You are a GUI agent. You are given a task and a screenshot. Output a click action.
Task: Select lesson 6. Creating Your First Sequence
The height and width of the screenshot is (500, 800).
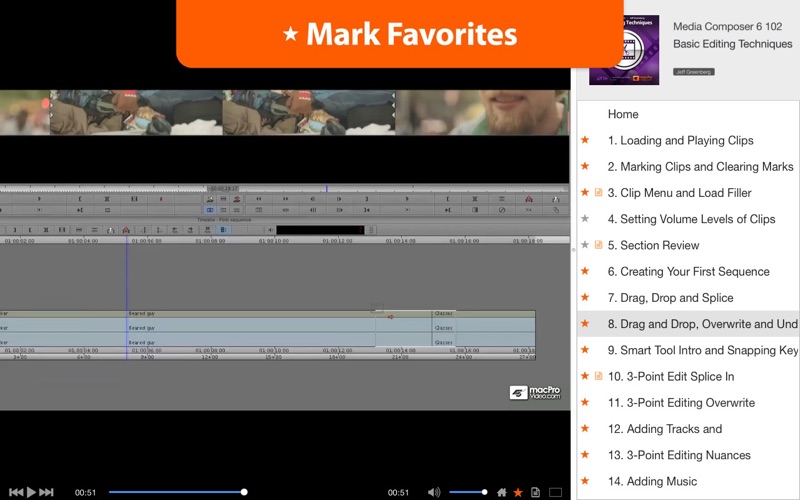(688, 271)
